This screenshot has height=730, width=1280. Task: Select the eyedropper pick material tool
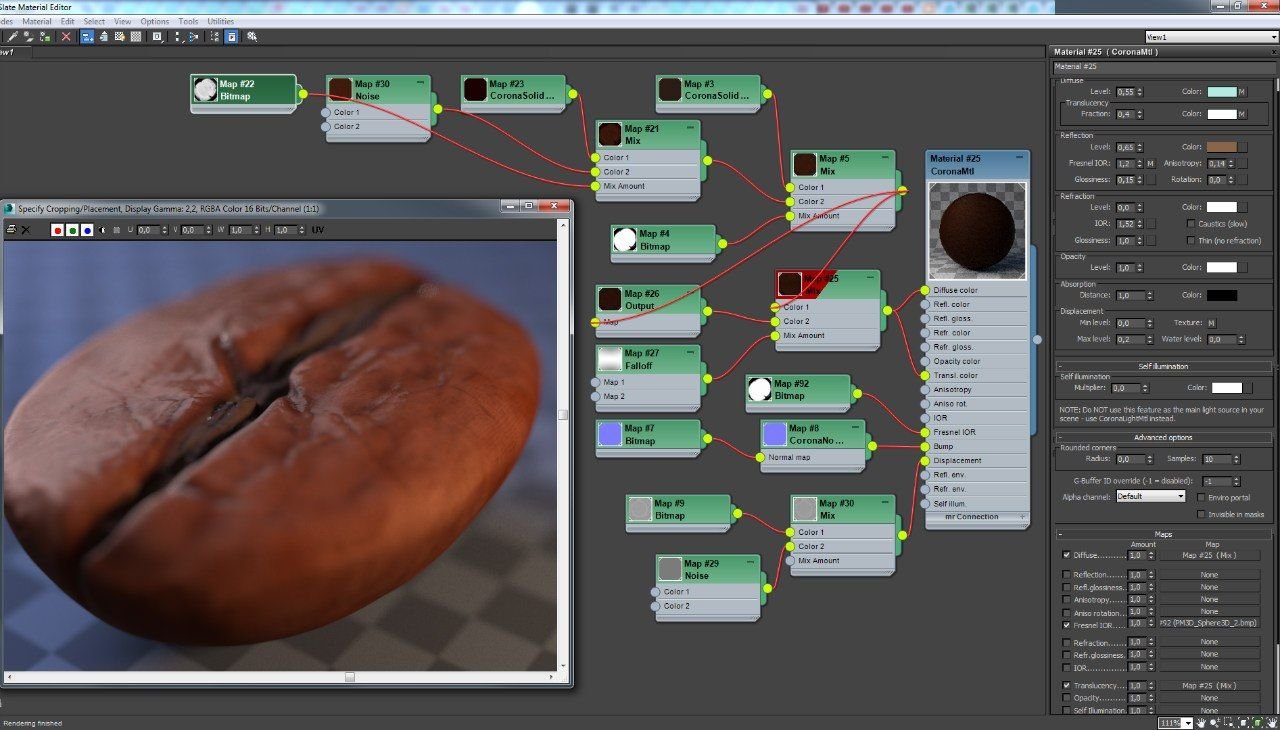click(12, 36)
